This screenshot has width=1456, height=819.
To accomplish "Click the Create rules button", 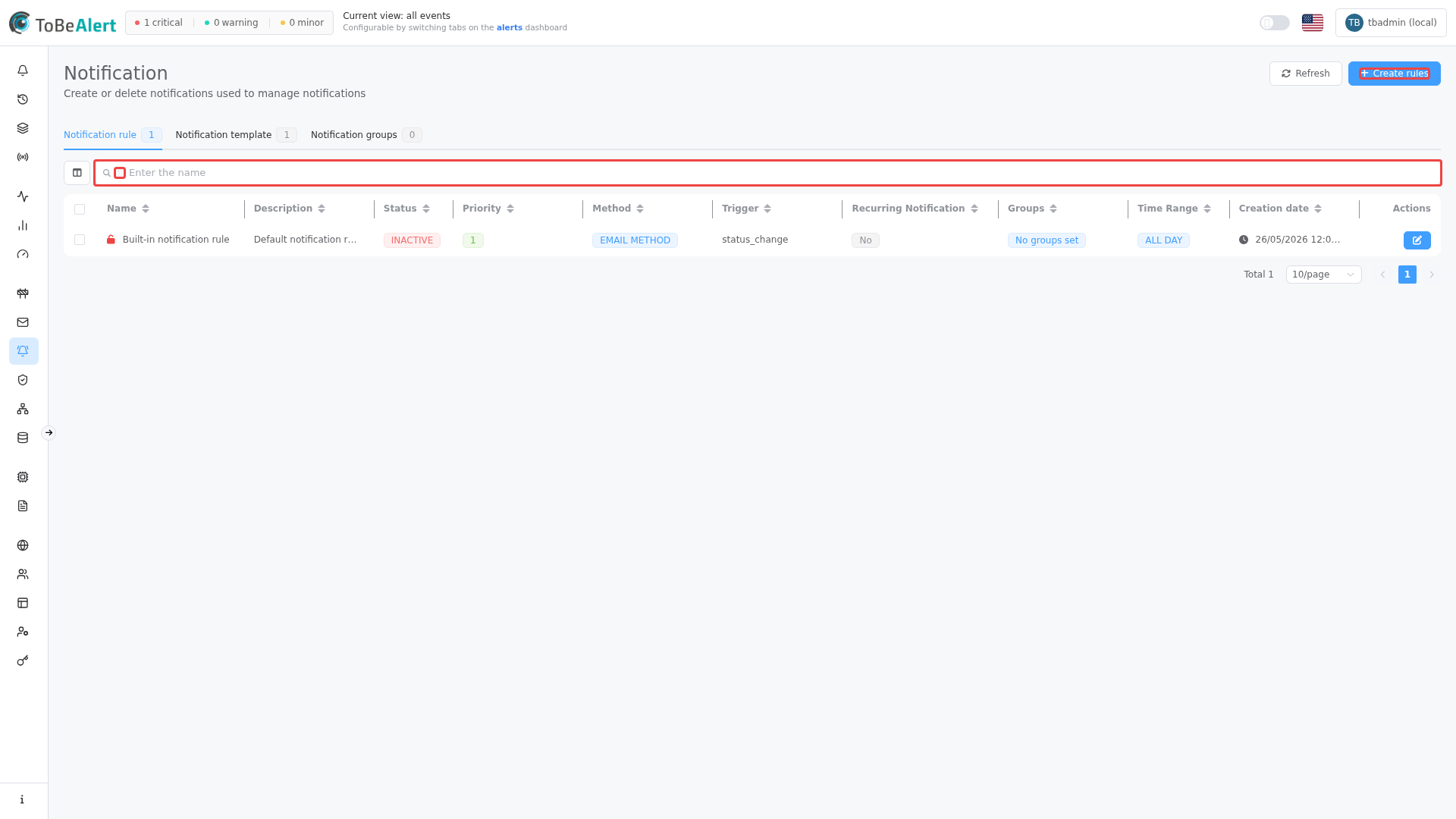I will (1394, 74).
